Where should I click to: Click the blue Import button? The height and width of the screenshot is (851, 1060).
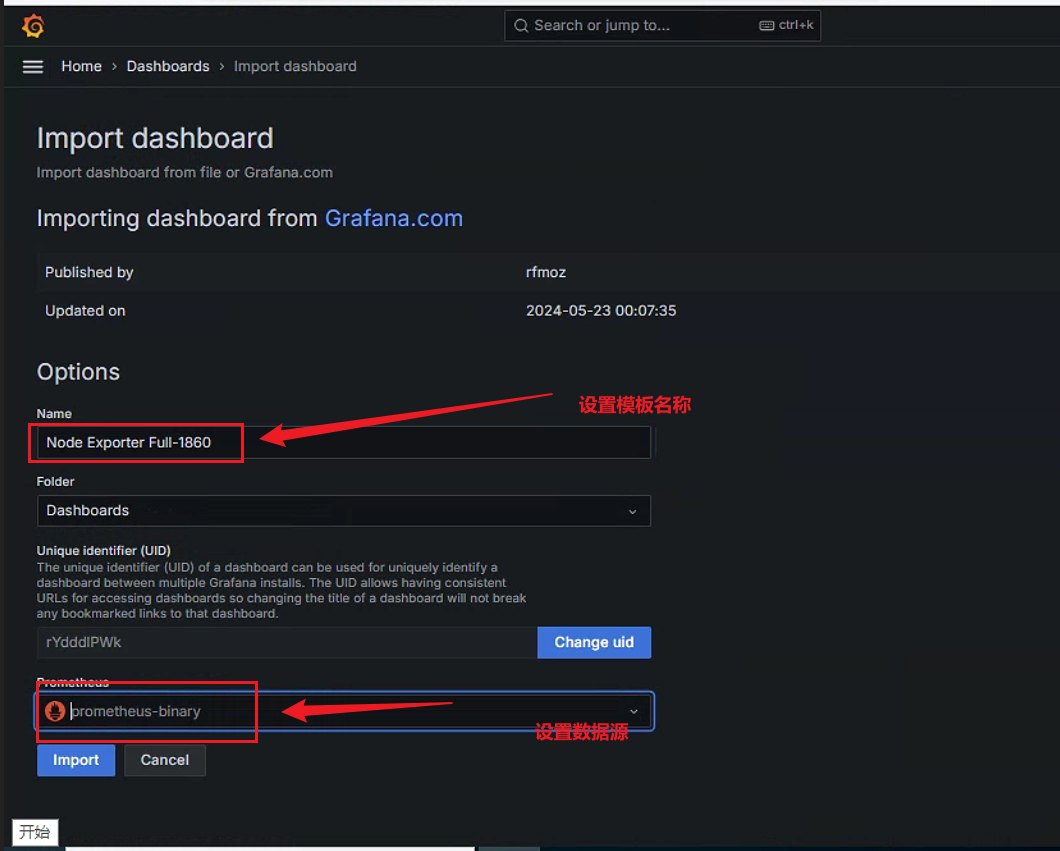[x=76, y=760]
